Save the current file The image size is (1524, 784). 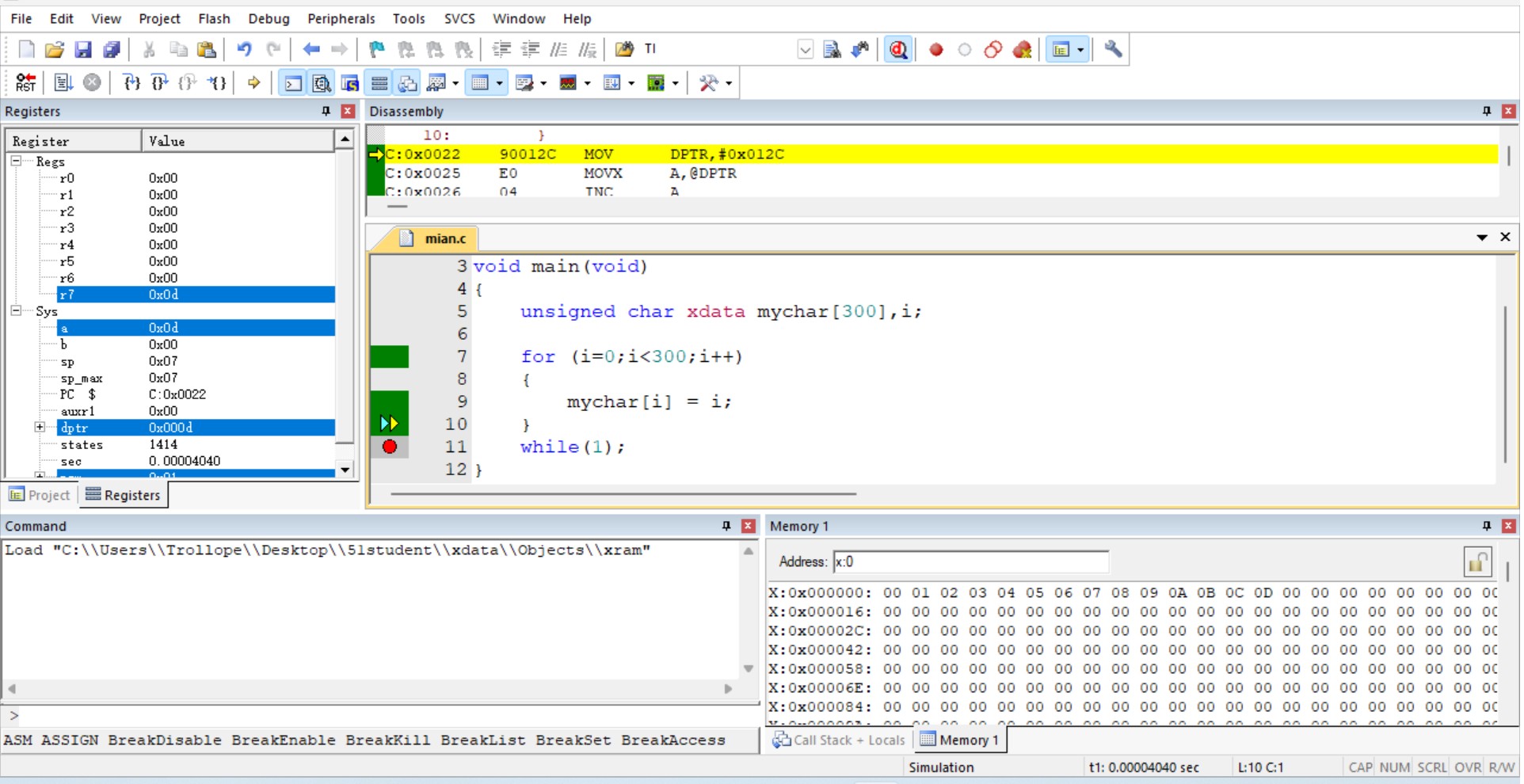click(x=83, y=49)
